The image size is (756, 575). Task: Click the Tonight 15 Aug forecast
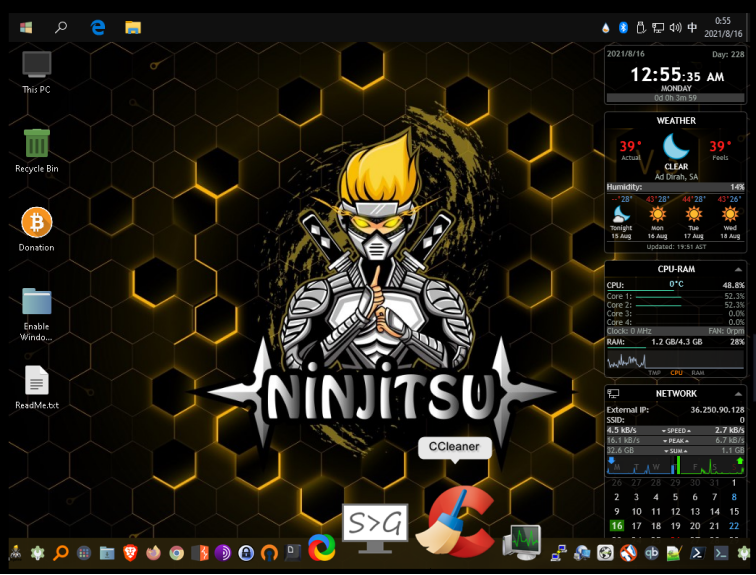621,217
